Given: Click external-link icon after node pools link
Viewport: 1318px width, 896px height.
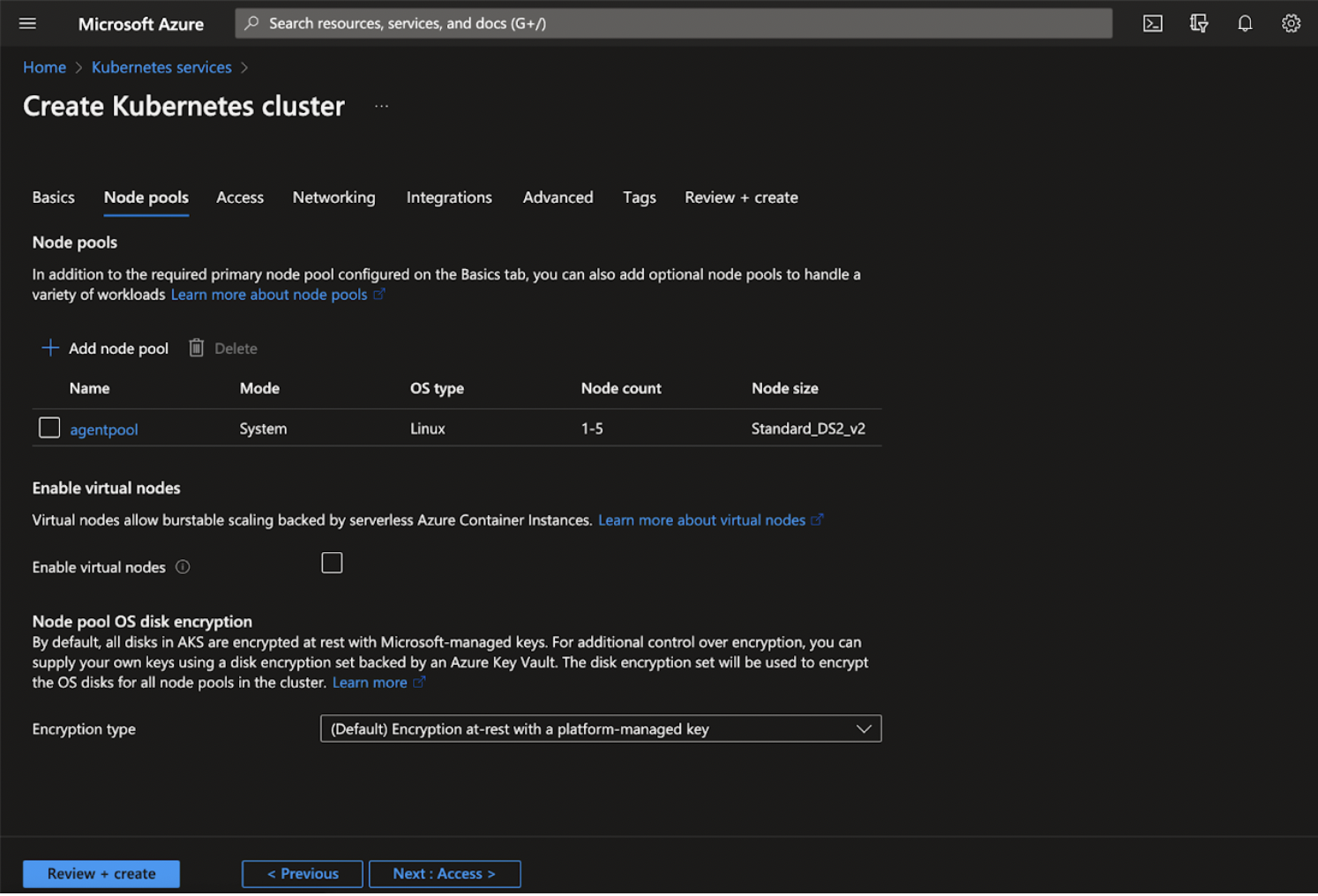Looking at the screenshot, I should [379, 295].
